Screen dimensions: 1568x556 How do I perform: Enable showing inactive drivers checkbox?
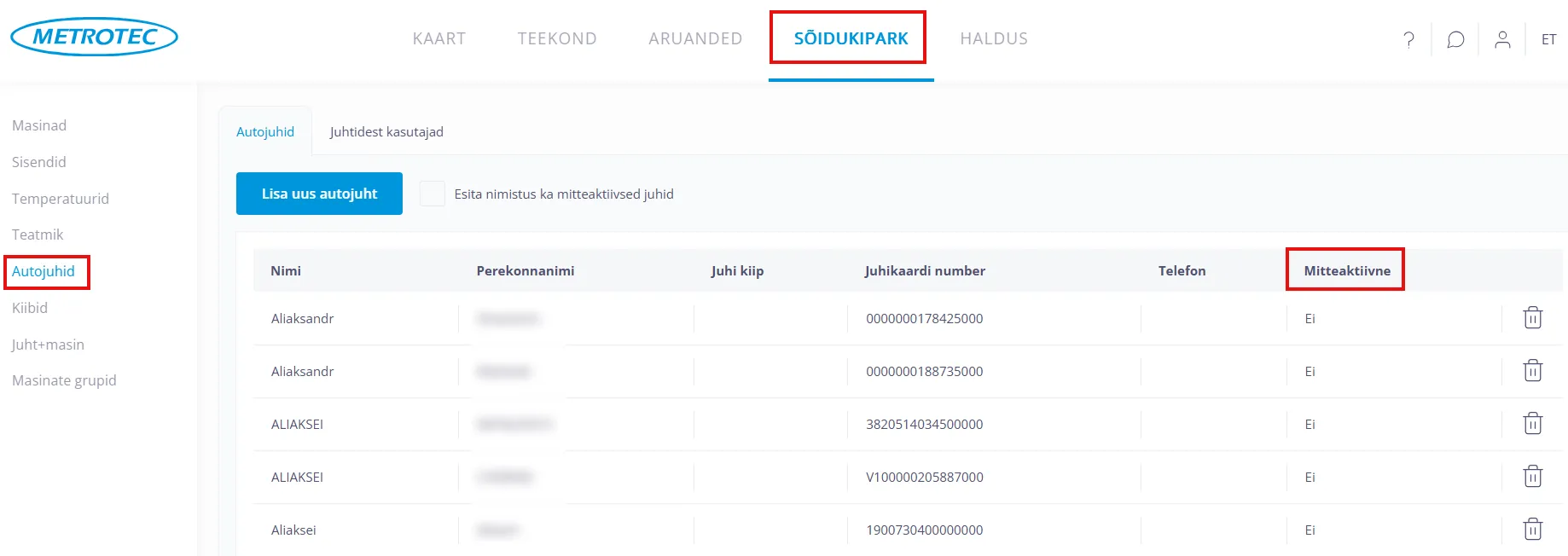(433, 194)
